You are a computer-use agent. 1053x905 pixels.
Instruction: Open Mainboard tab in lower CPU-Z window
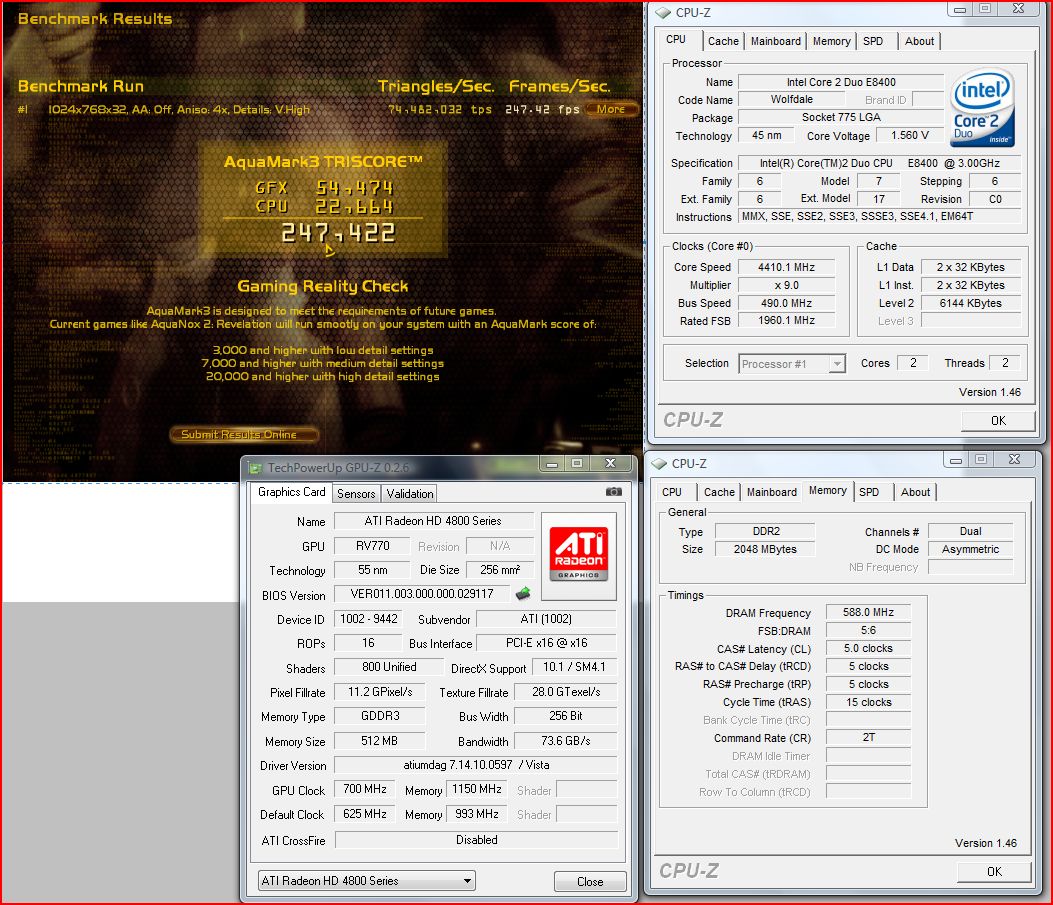coord(772,492)
